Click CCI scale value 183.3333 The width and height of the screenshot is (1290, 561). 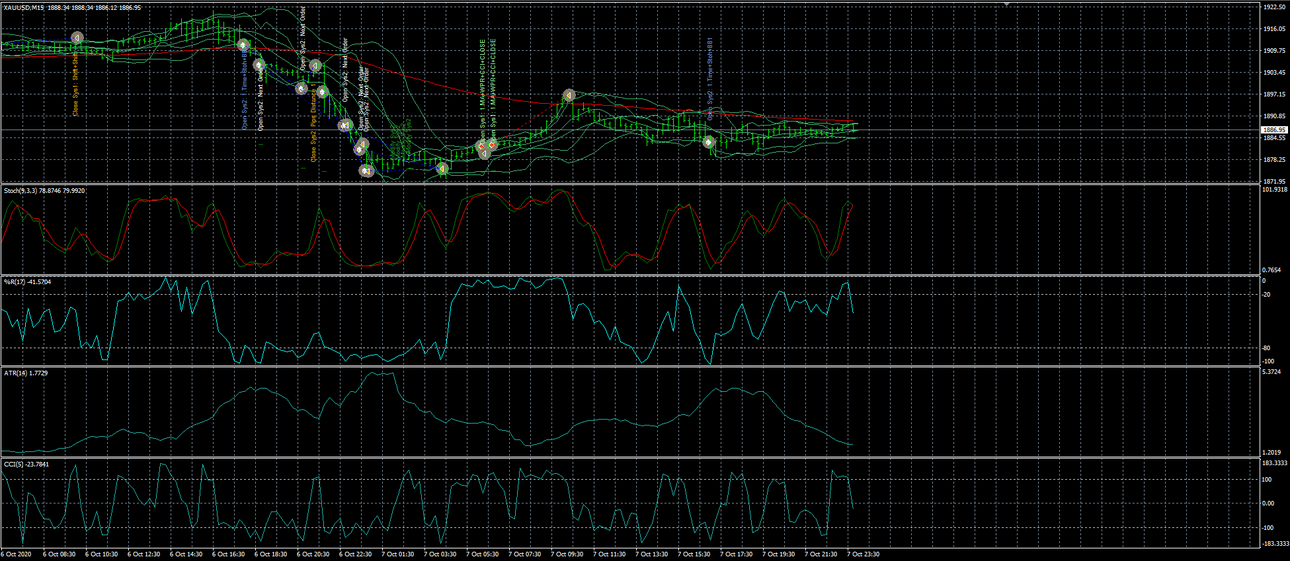[x=1275, y=464]
